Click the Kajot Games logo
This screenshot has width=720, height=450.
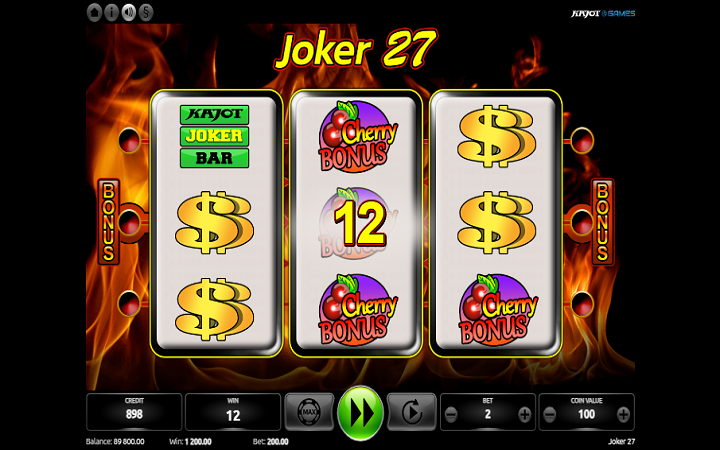click(x=603, y=13)
